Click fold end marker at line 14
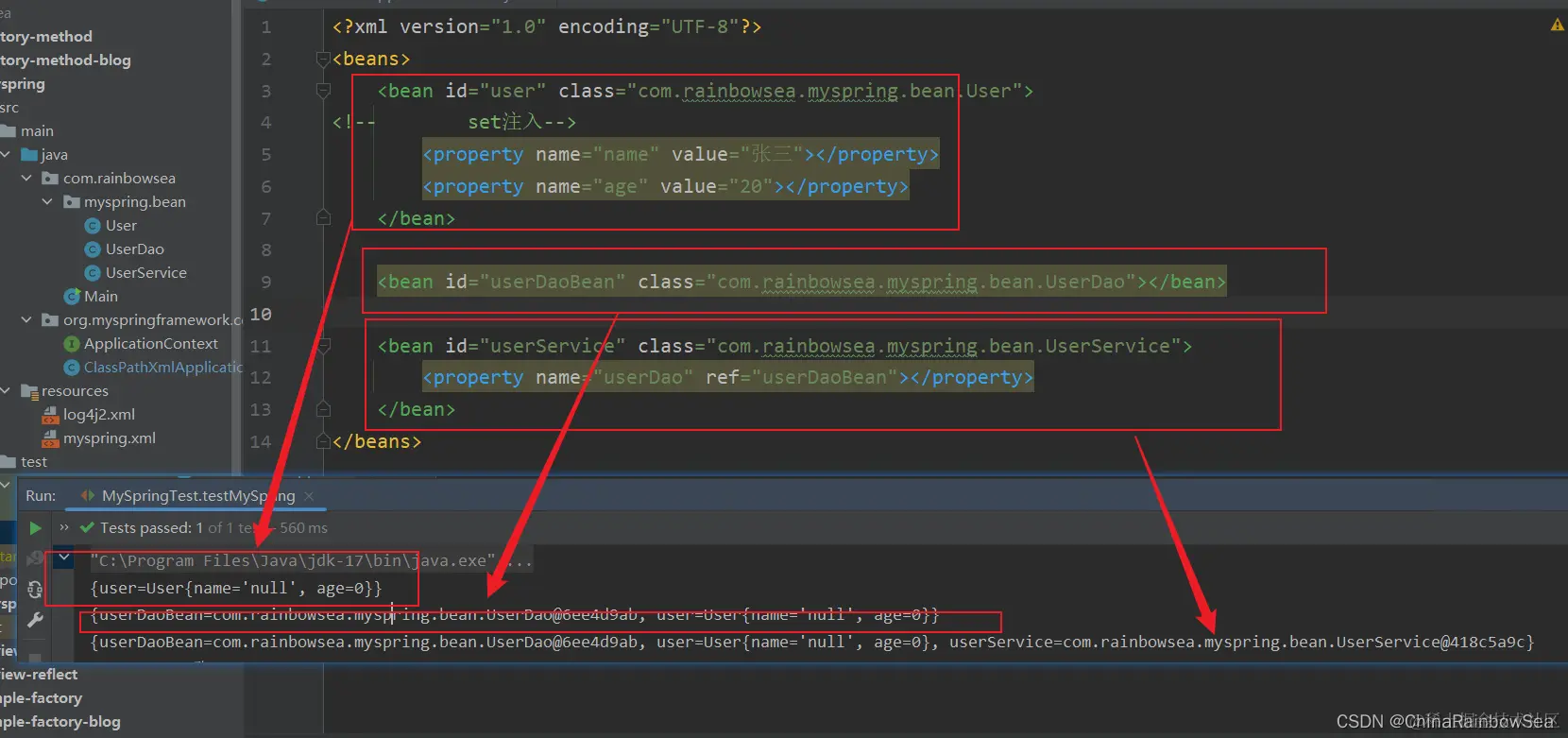Viewport: 1568px width, 738px height. 323,441
